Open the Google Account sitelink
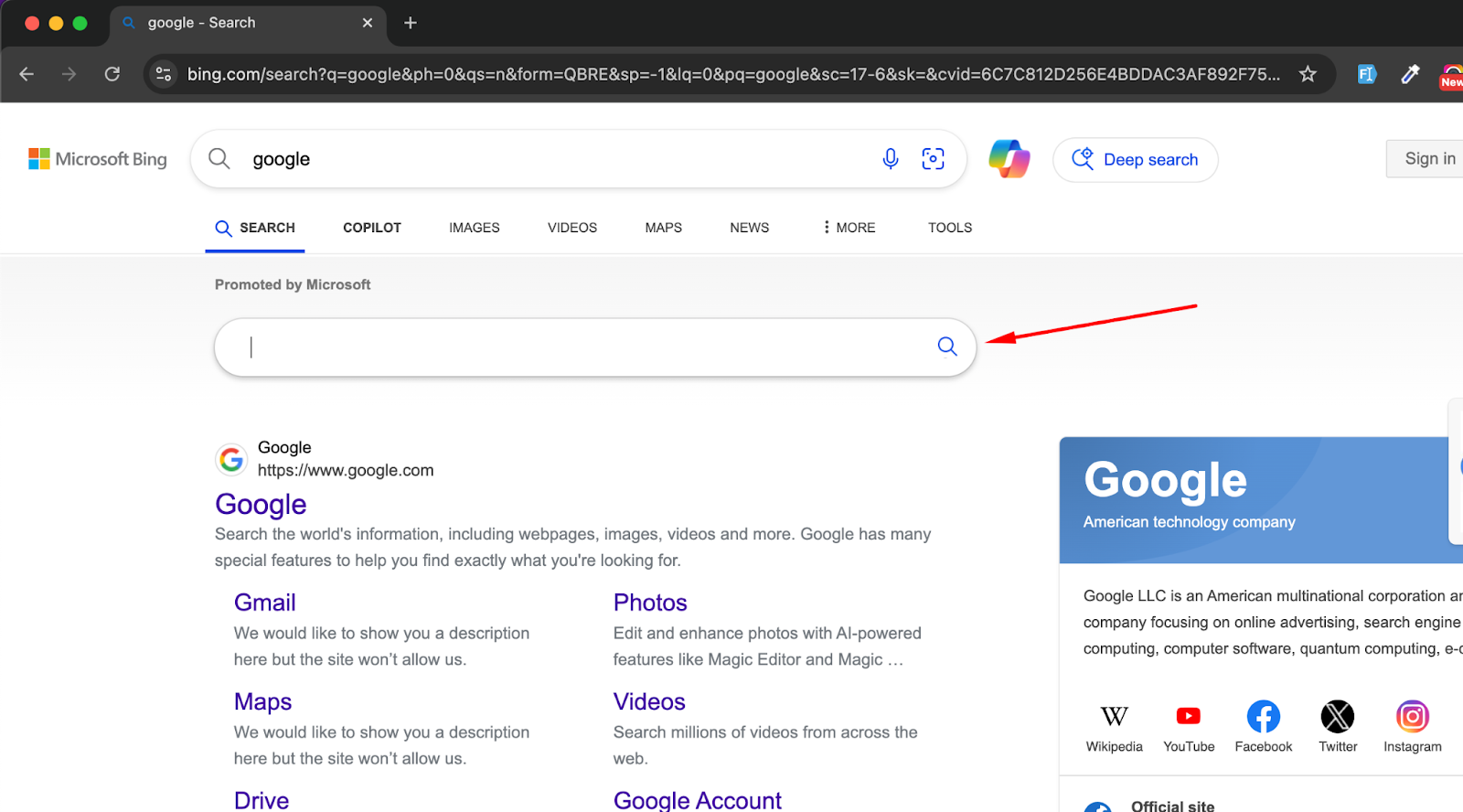 (698, 800)
